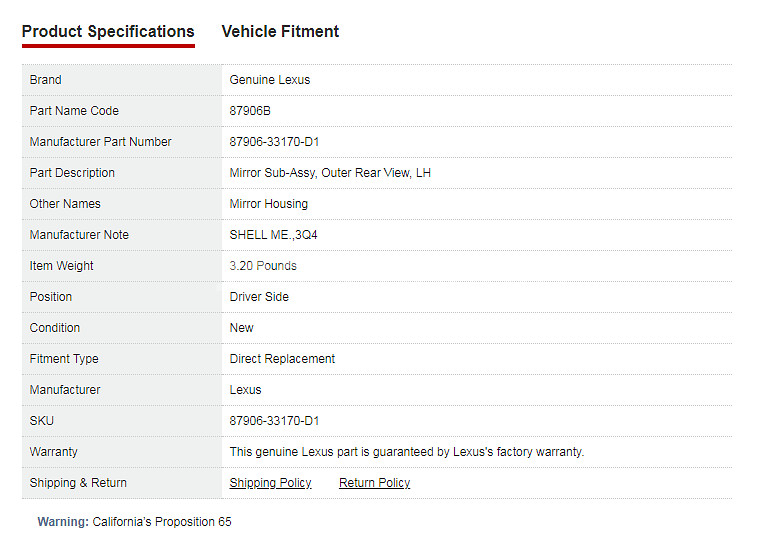Select the Product Specifications tab
The image size is (779, 550).
(108, 31)
